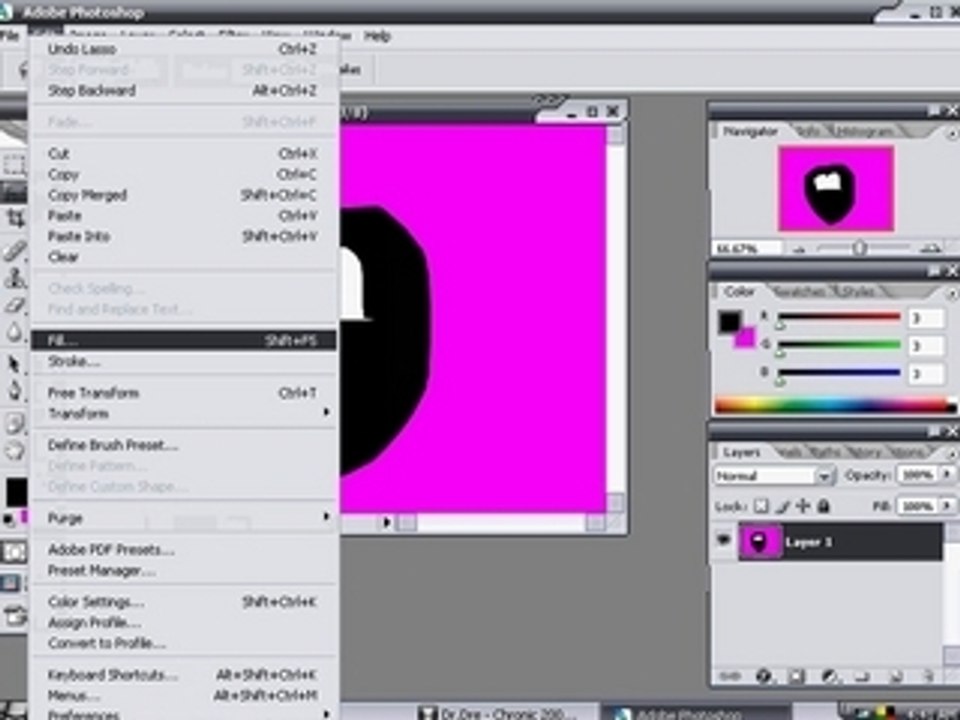
Task: Open Help menu in menu bar
Action: [x=377, y=36]
